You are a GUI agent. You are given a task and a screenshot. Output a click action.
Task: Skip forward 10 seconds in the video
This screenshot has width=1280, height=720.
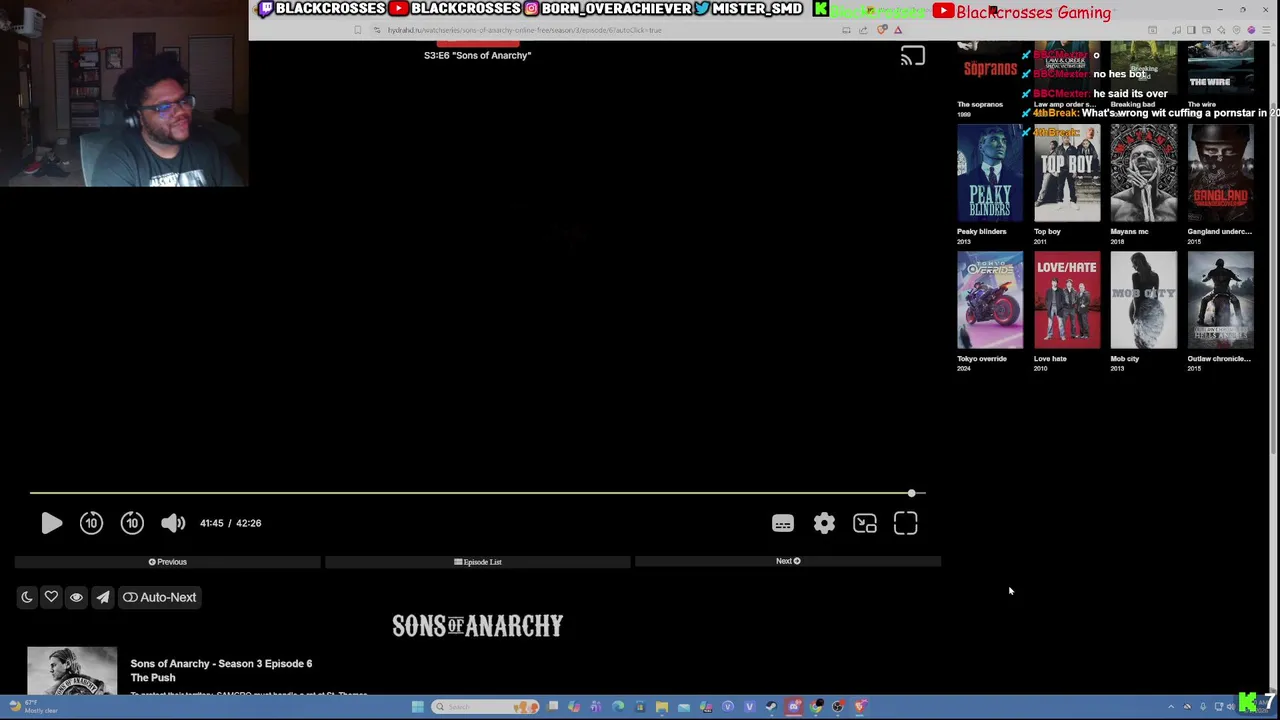point(132,523)
